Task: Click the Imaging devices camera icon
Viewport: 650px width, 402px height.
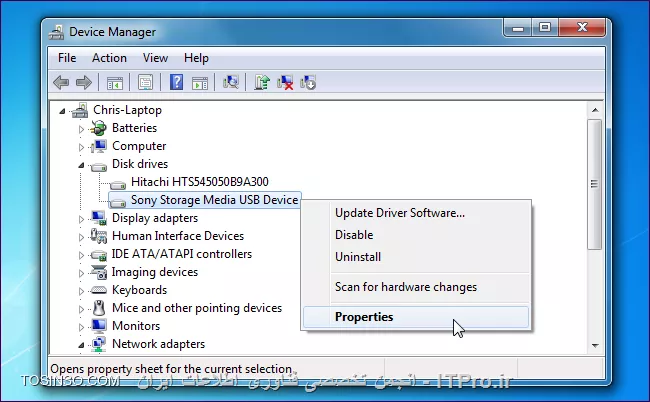Action: pos(99,272)
